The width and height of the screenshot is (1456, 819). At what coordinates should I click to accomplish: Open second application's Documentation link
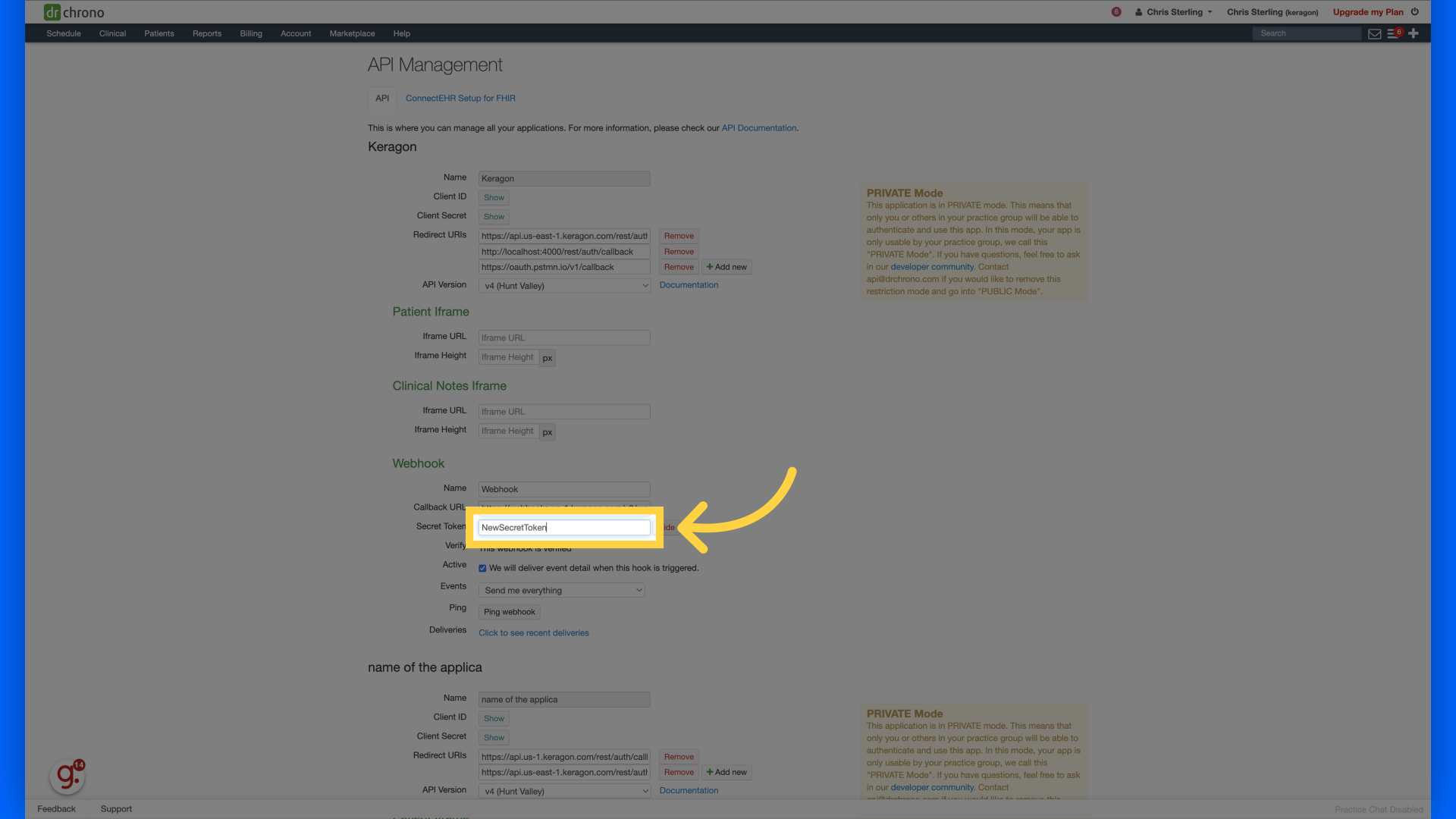click(689, 790)
